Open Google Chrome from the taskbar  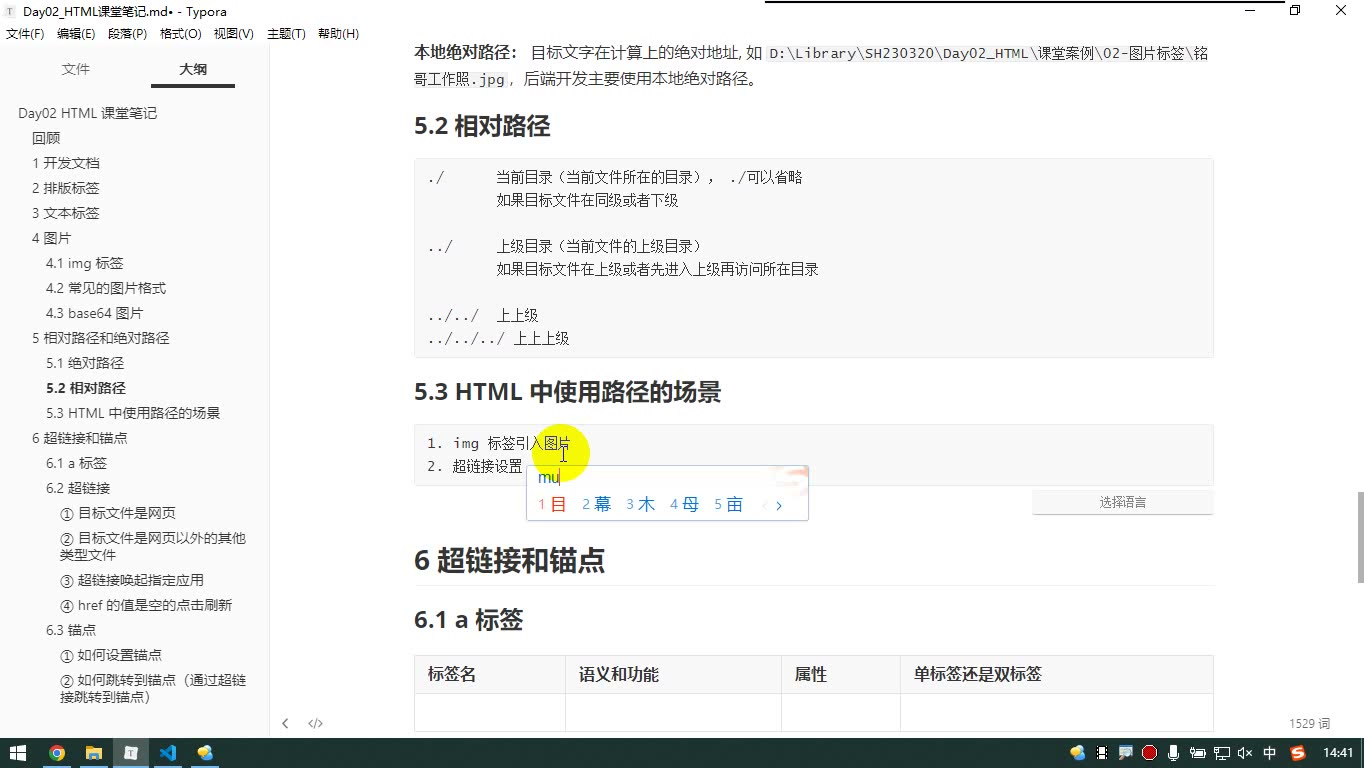(x=56, y=753)
